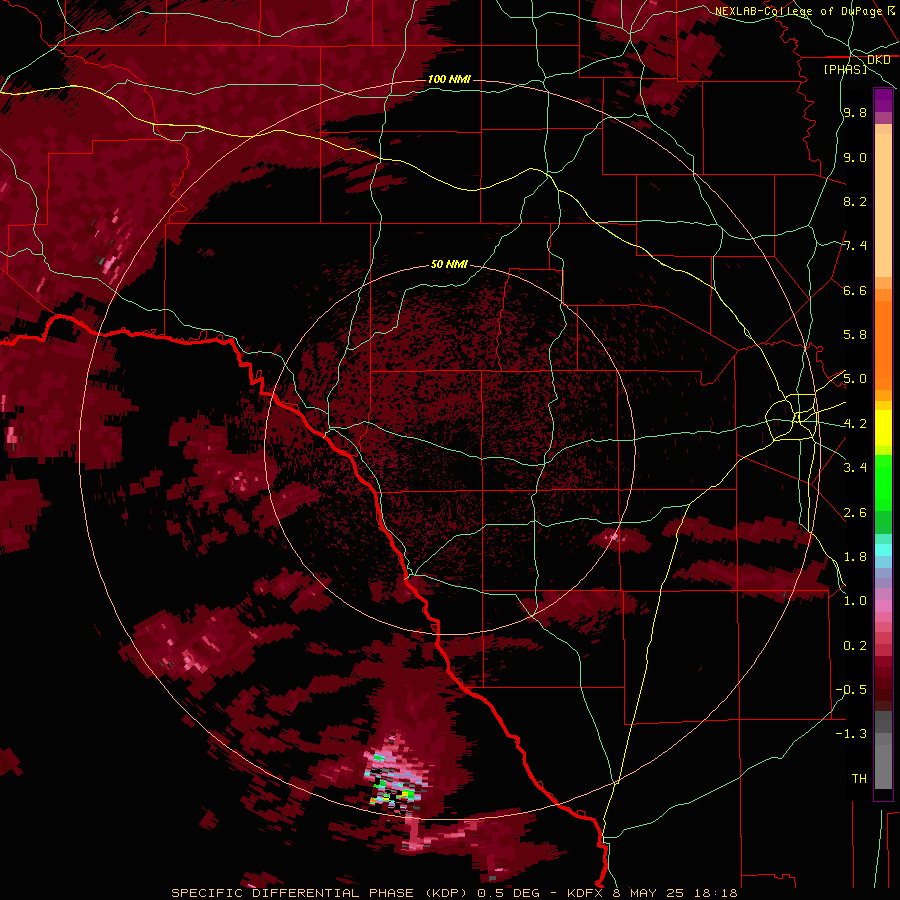Click the "5.8" color scale value
Image resolution: width=900 pixels, height=900 pixels.
855,335
